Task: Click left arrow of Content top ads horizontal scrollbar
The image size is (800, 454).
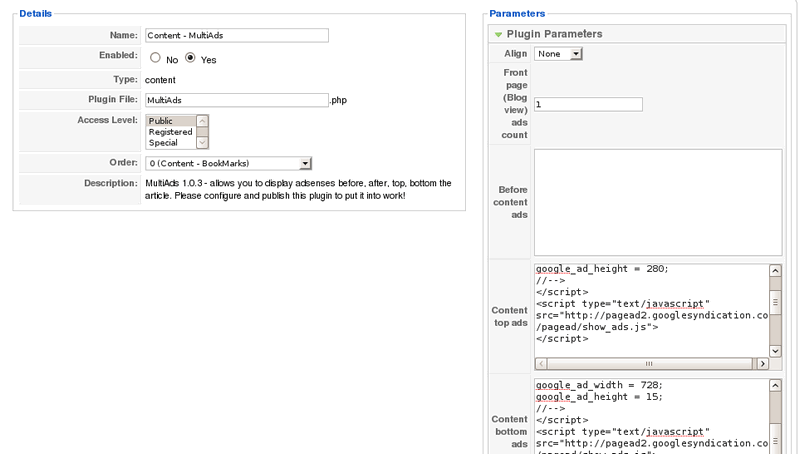Action: (x=541, y=364)
